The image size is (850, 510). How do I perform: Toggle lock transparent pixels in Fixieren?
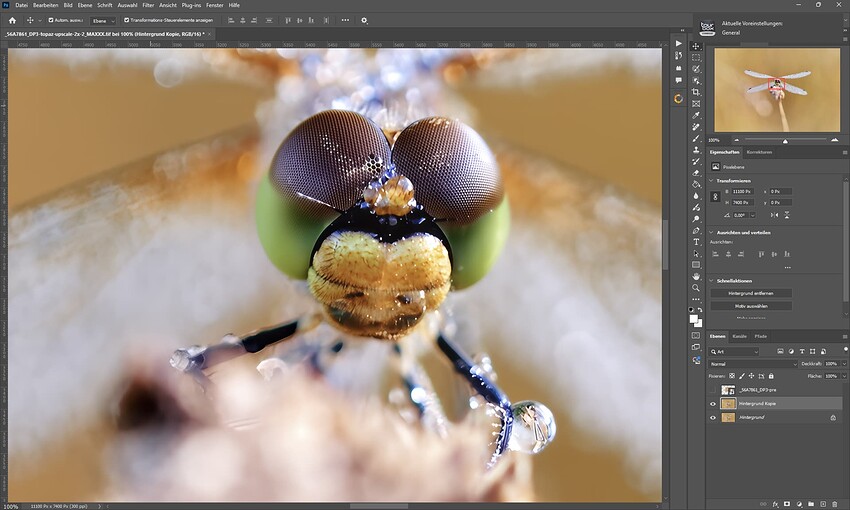tap(732, 376)
